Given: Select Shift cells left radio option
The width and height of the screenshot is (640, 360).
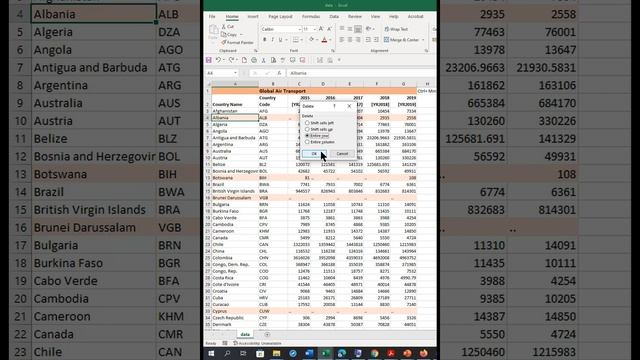Looking at the screenshot, I should [319, 122].
